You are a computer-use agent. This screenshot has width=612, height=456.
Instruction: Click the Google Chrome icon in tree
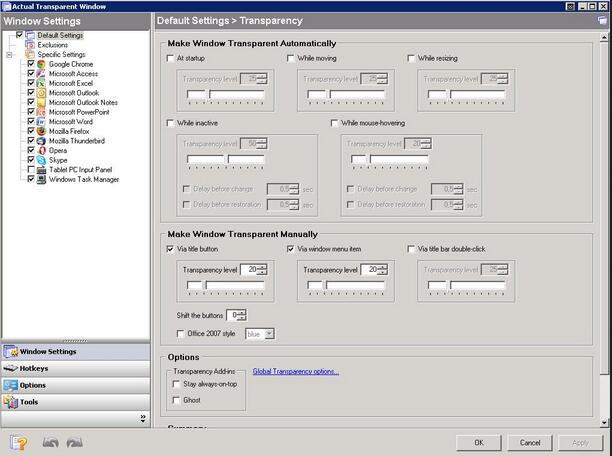coord(41,64)
